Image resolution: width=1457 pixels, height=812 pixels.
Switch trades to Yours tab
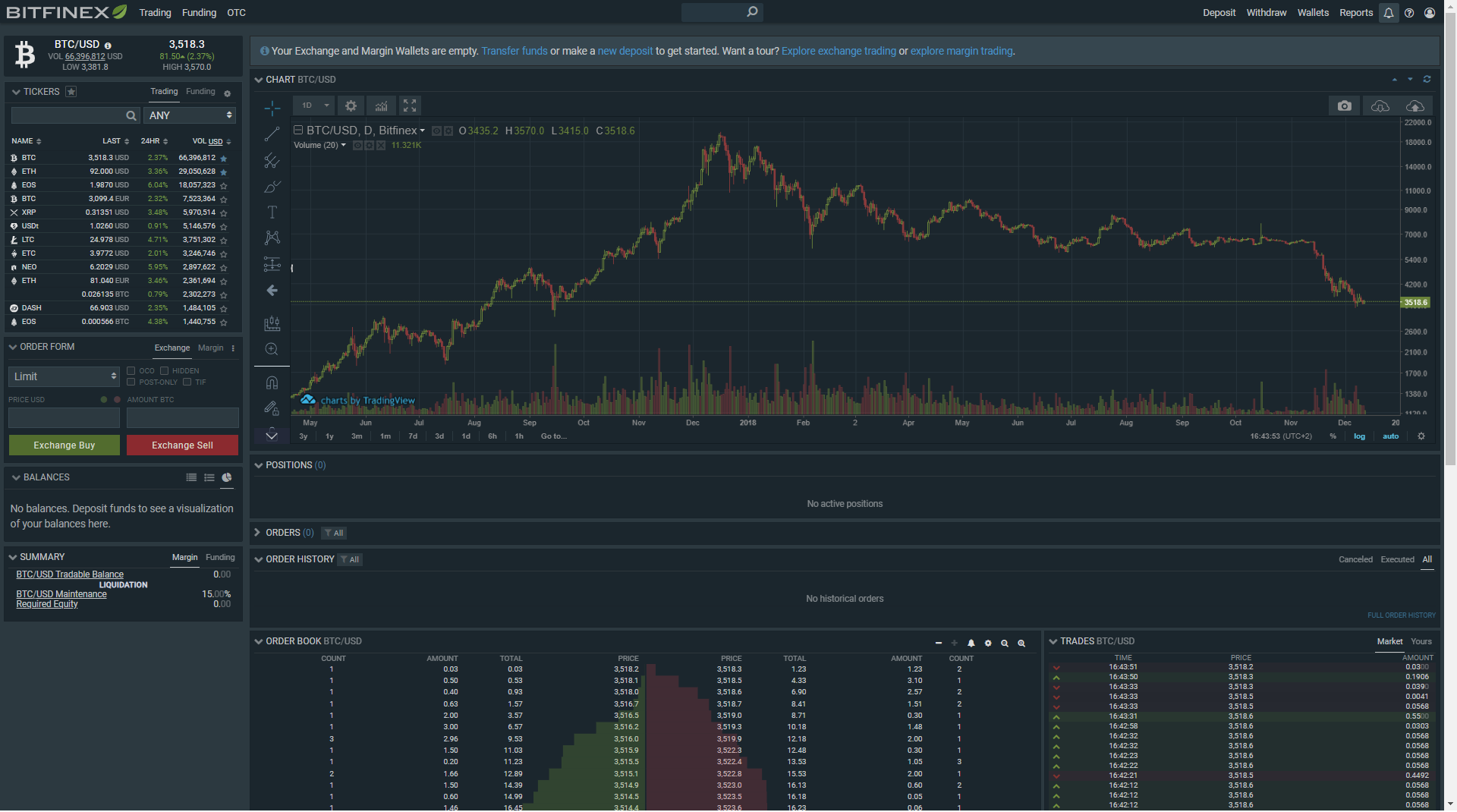click(x=1421, y=642)
